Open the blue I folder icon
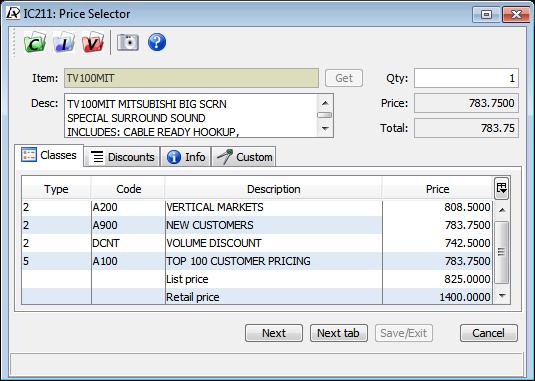The image size is (535, 381). pos(64,42)
